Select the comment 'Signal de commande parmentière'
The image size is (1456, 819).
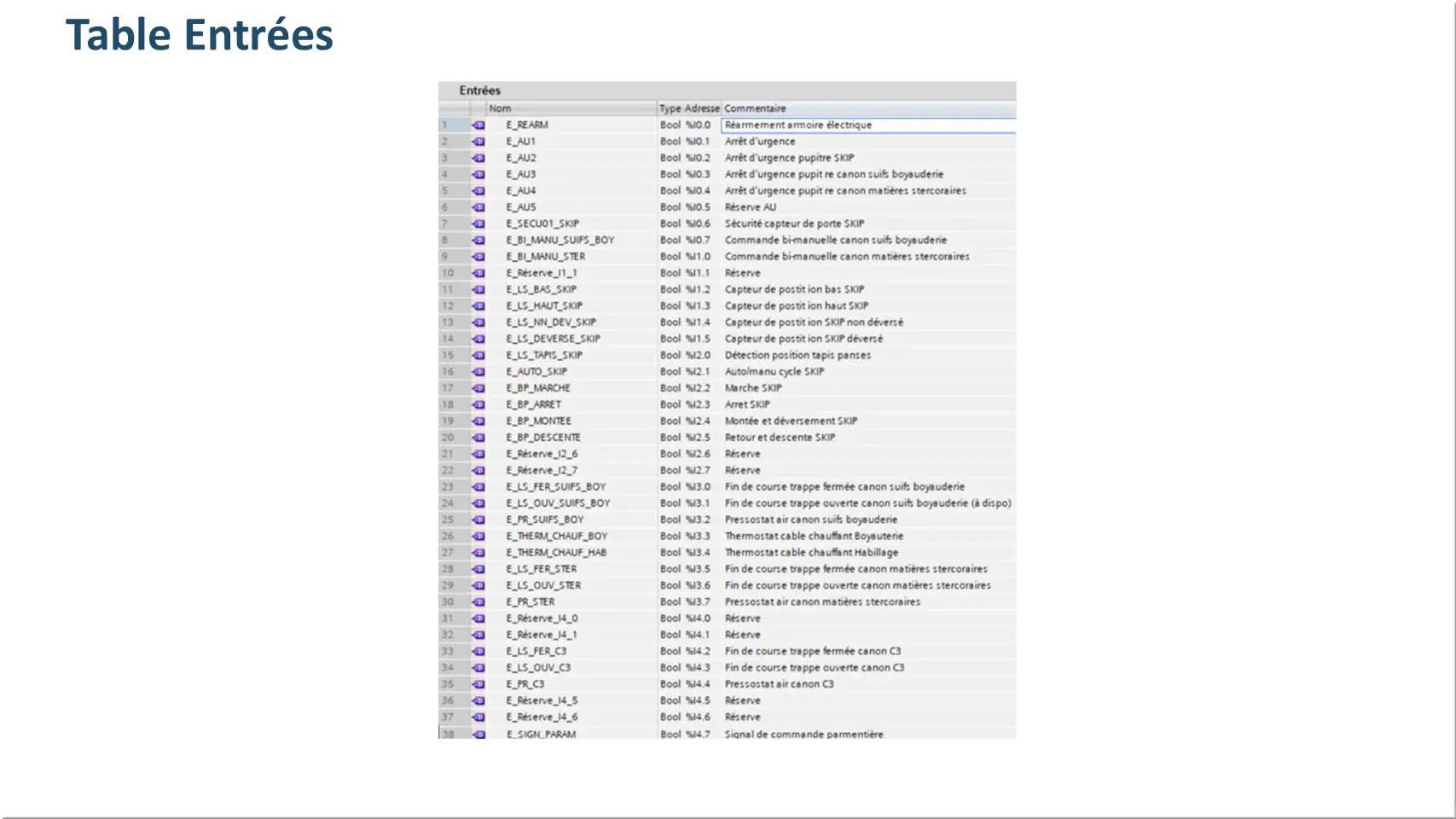[x=803, y=734]
